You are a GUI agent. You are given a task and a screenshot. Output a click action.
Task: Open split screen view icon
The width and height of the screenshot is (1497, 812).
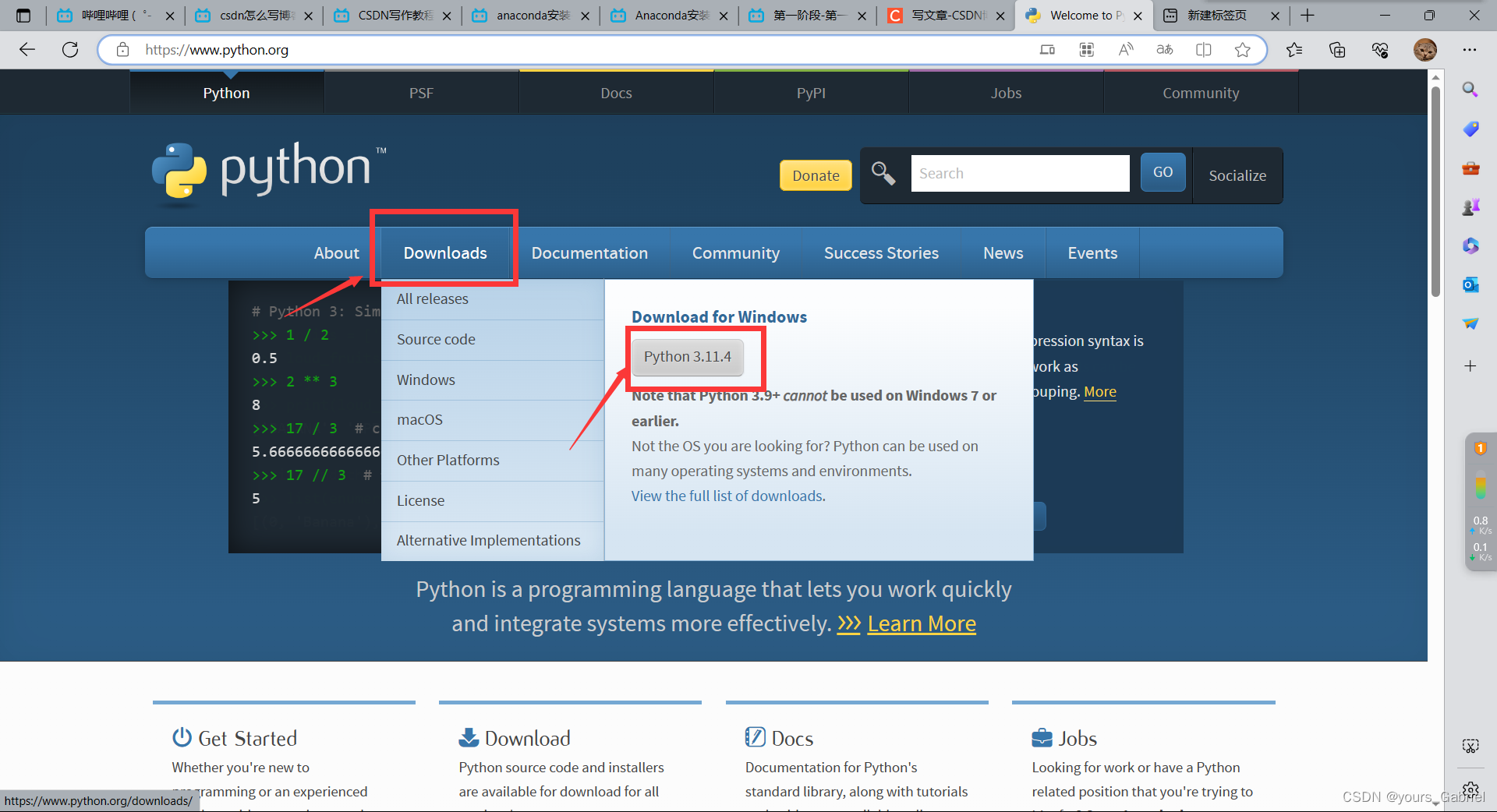click(1203, 50)
